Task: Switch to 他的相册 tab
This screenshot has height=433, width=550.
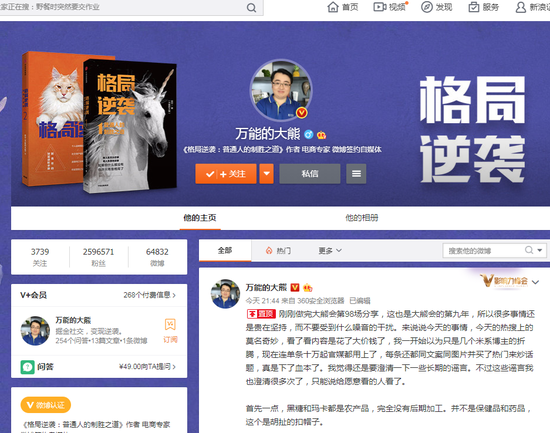Action: (362, 218)
